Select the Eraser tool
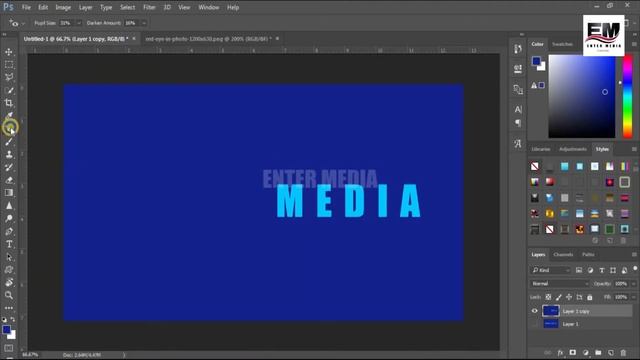The image size is (640, 360). [x=9, y=180]
